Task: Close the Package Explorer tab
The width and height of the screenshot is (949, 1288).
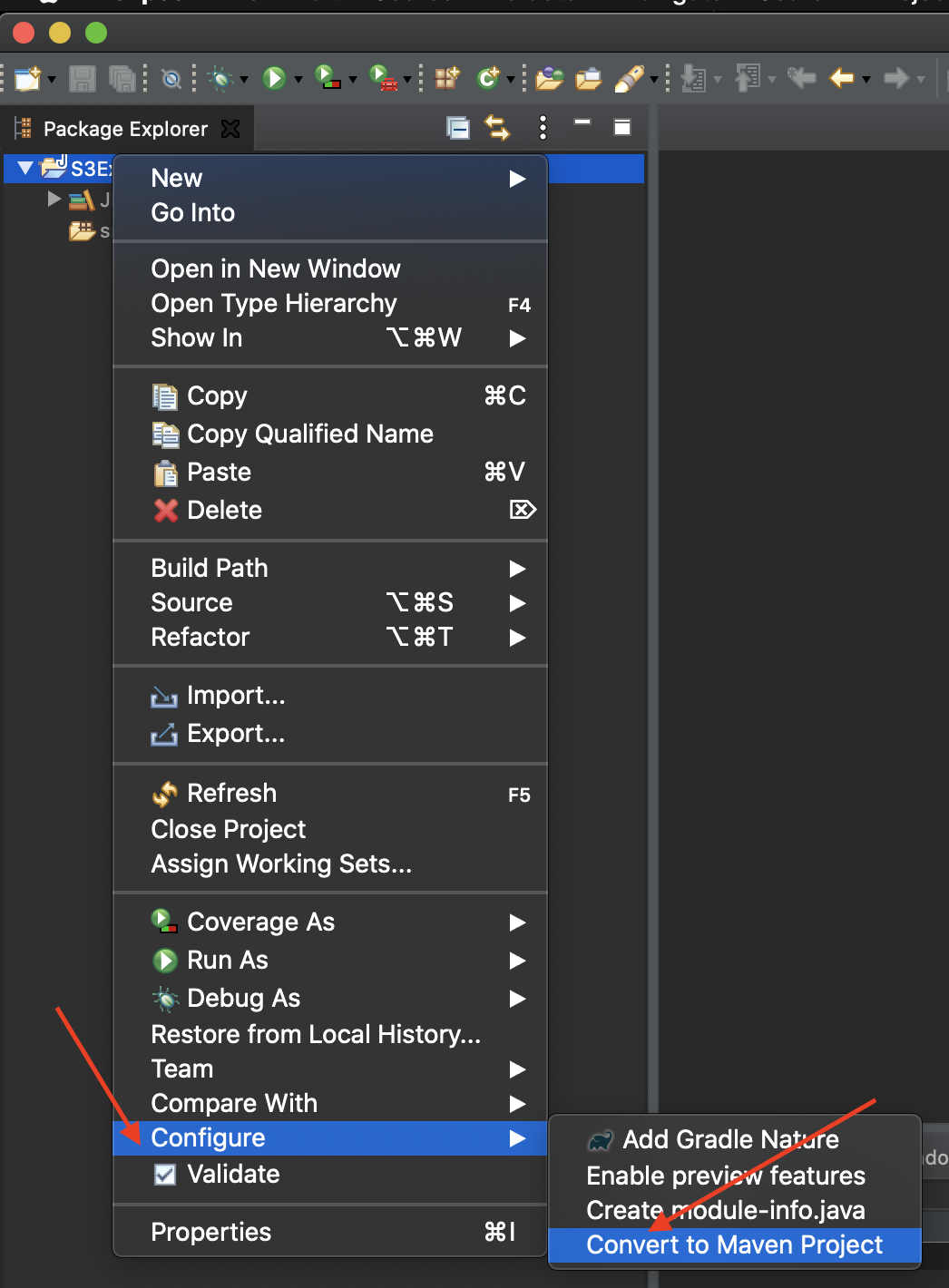Action: [231, 129]
